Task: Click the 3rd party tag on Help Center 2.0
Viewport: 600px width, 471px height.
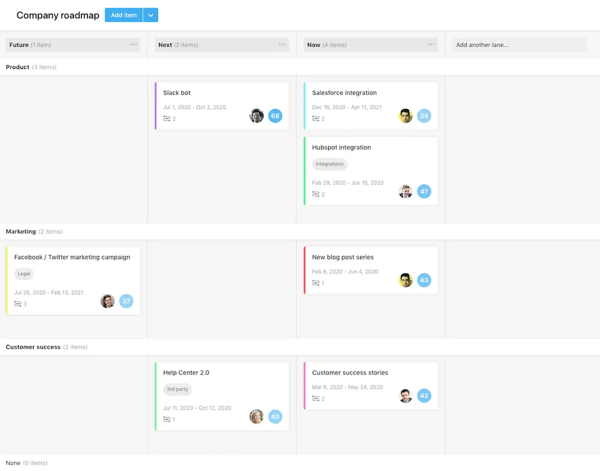Action: coord(178,390)
